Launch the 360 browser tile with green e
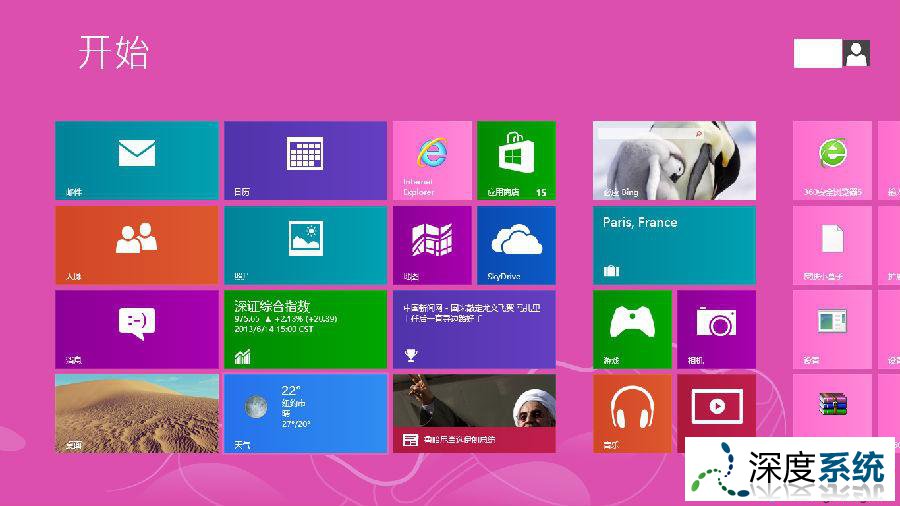Image resolution: width=900 pixels, height=506 pixels. click(832, 160)
